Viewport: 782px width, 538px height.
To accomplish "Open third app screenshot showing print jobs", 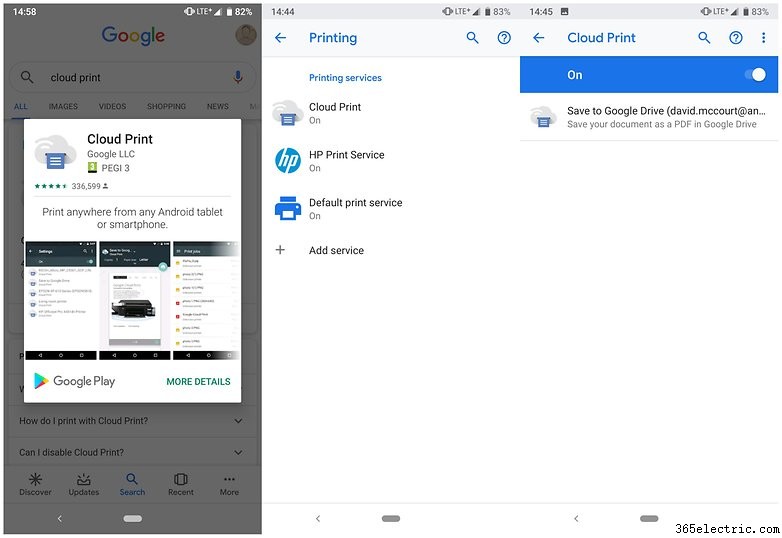I will pos(206,300).
